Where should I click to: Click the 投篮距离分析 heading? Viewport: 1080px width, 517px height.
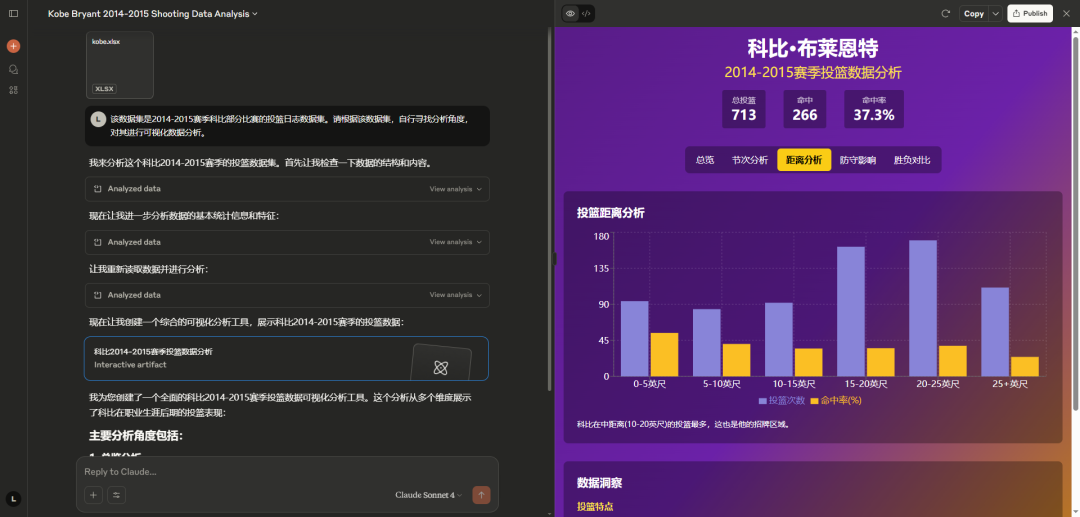coord(611,213)
